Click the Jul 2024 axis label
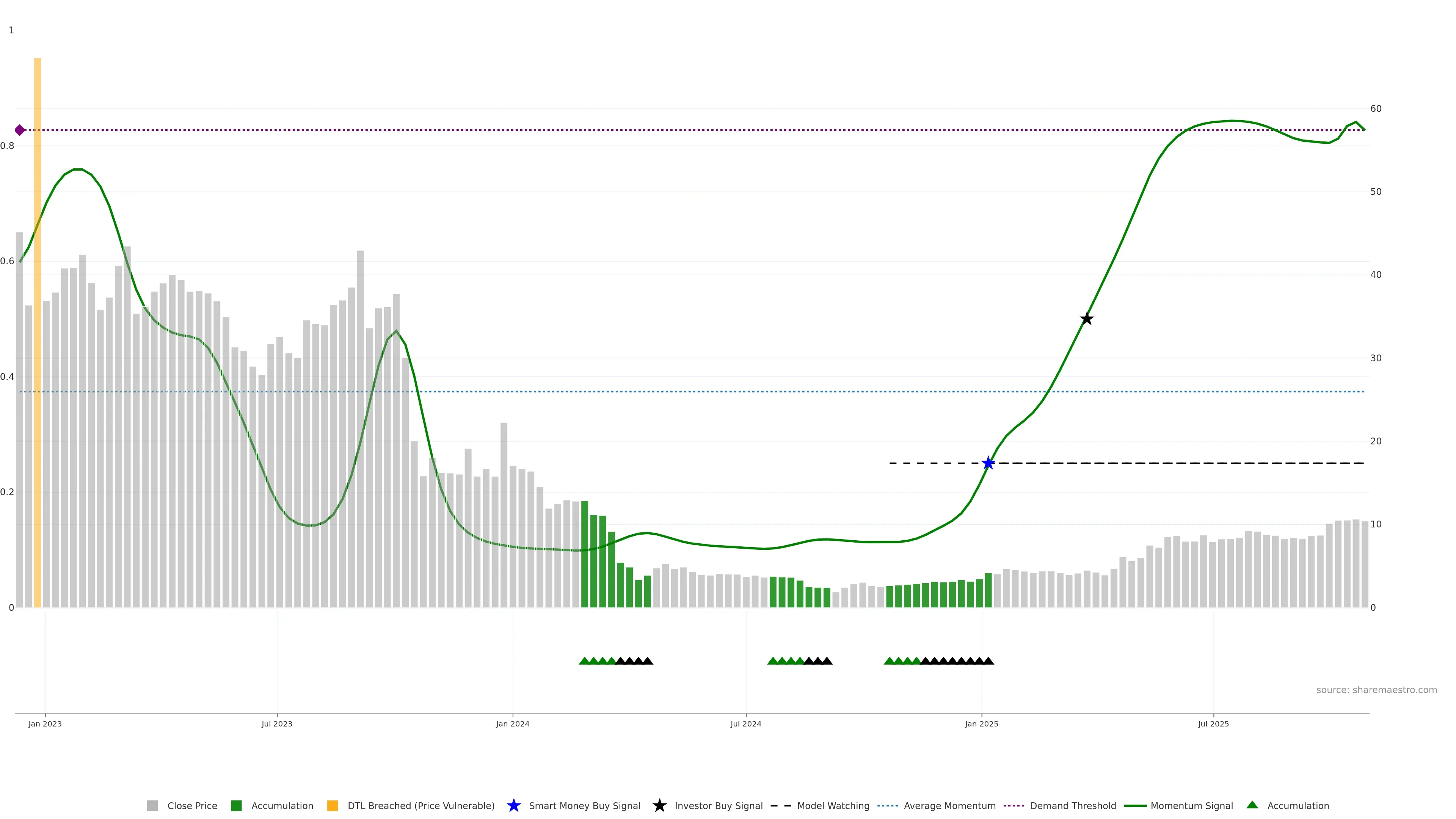The width and height of the screenshot is (1456, 819). (745, 724)
